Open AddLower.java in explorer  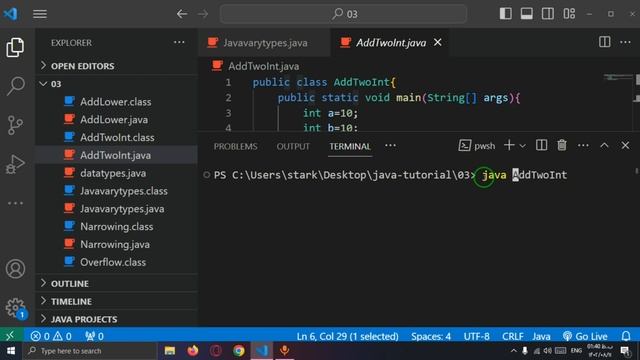point(116,120)
